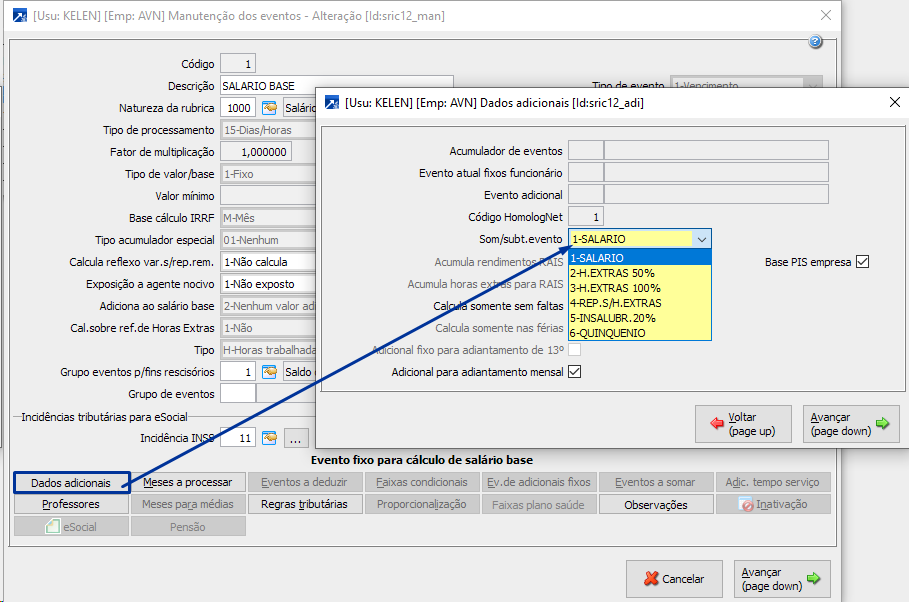Focus Evento adicional code field
This screenshot has height=602, width=909.
click(x=586, y=195)
